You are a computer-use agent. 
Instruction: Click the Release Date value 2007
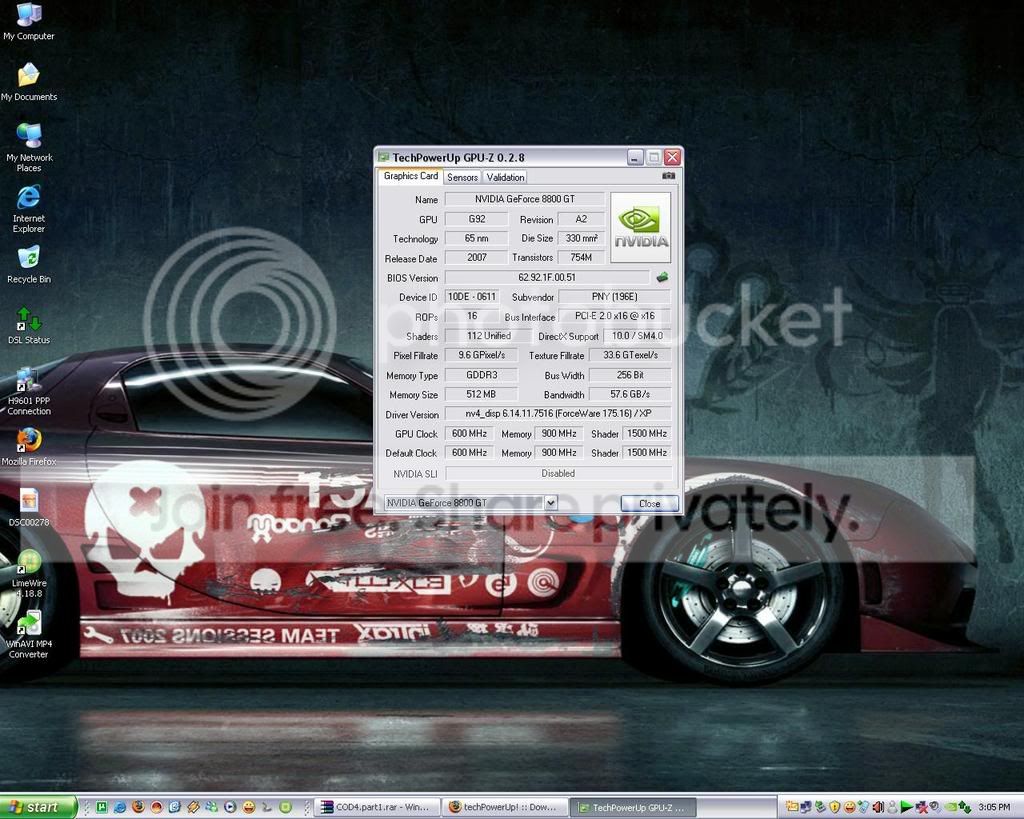pyautogui.click(x=476, y=257)
